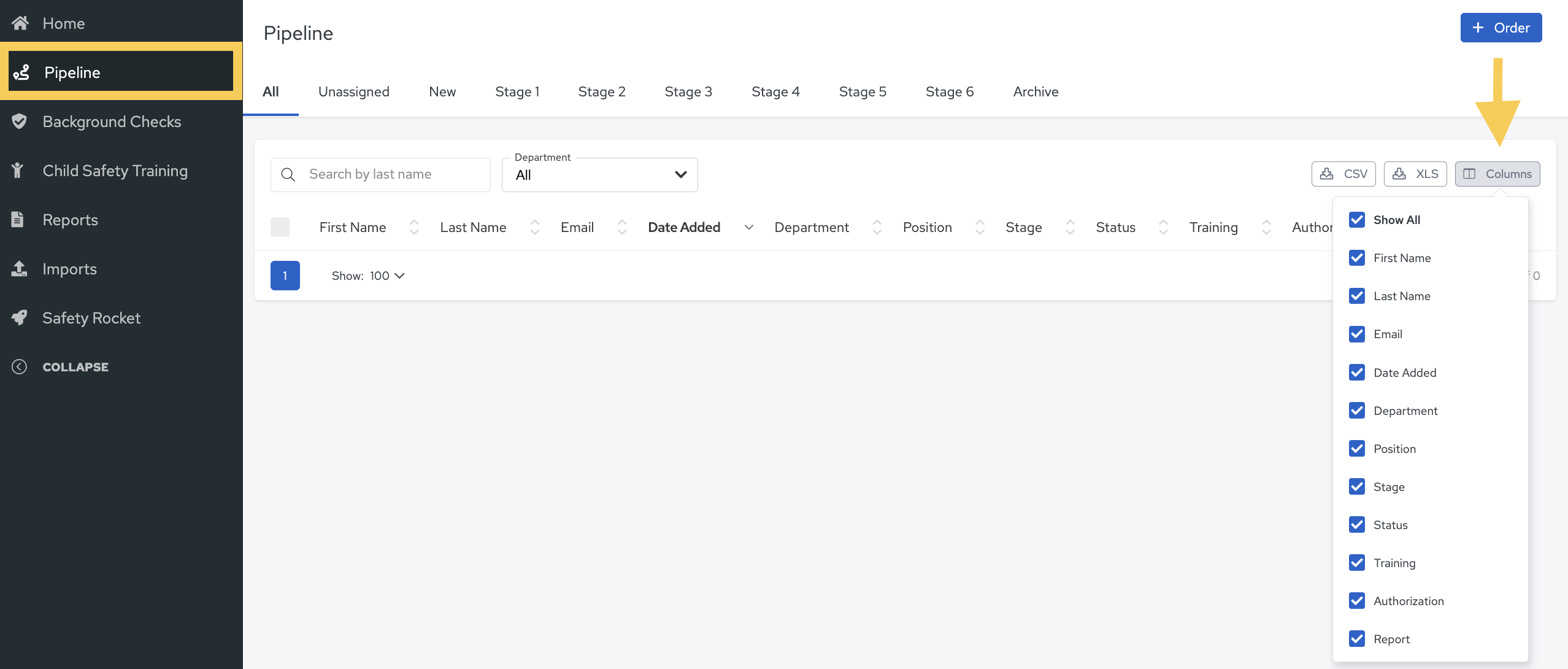Click the Home house icon in sidebar

click(20, 23)
